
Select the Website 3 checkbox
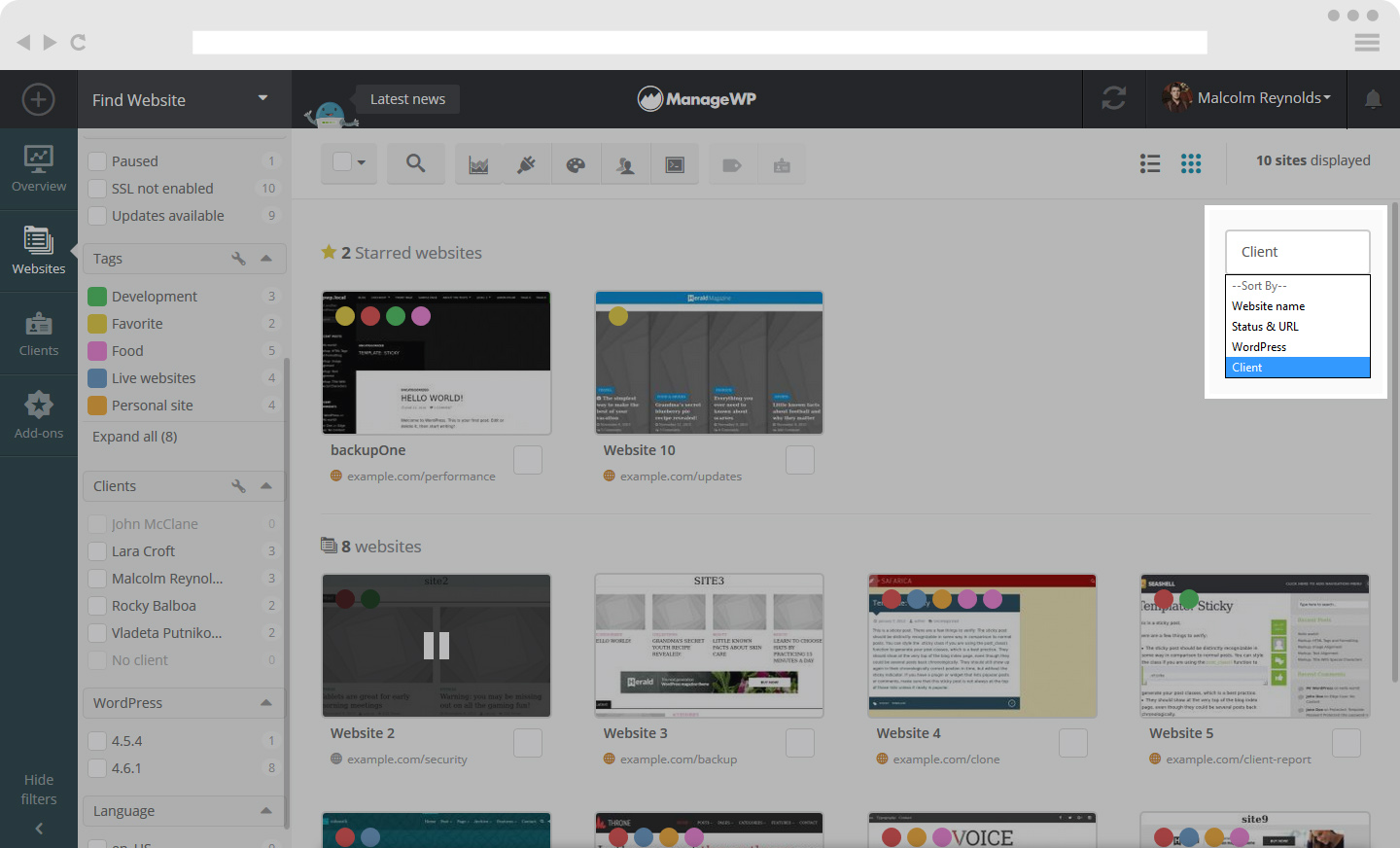(800, 743)
